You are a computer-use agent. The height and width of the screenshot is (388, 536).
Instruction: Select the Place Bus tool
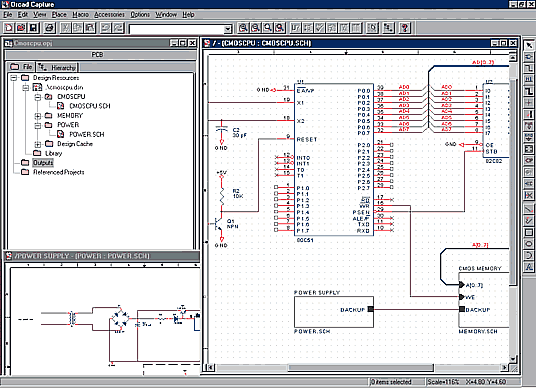coord(528,91)
